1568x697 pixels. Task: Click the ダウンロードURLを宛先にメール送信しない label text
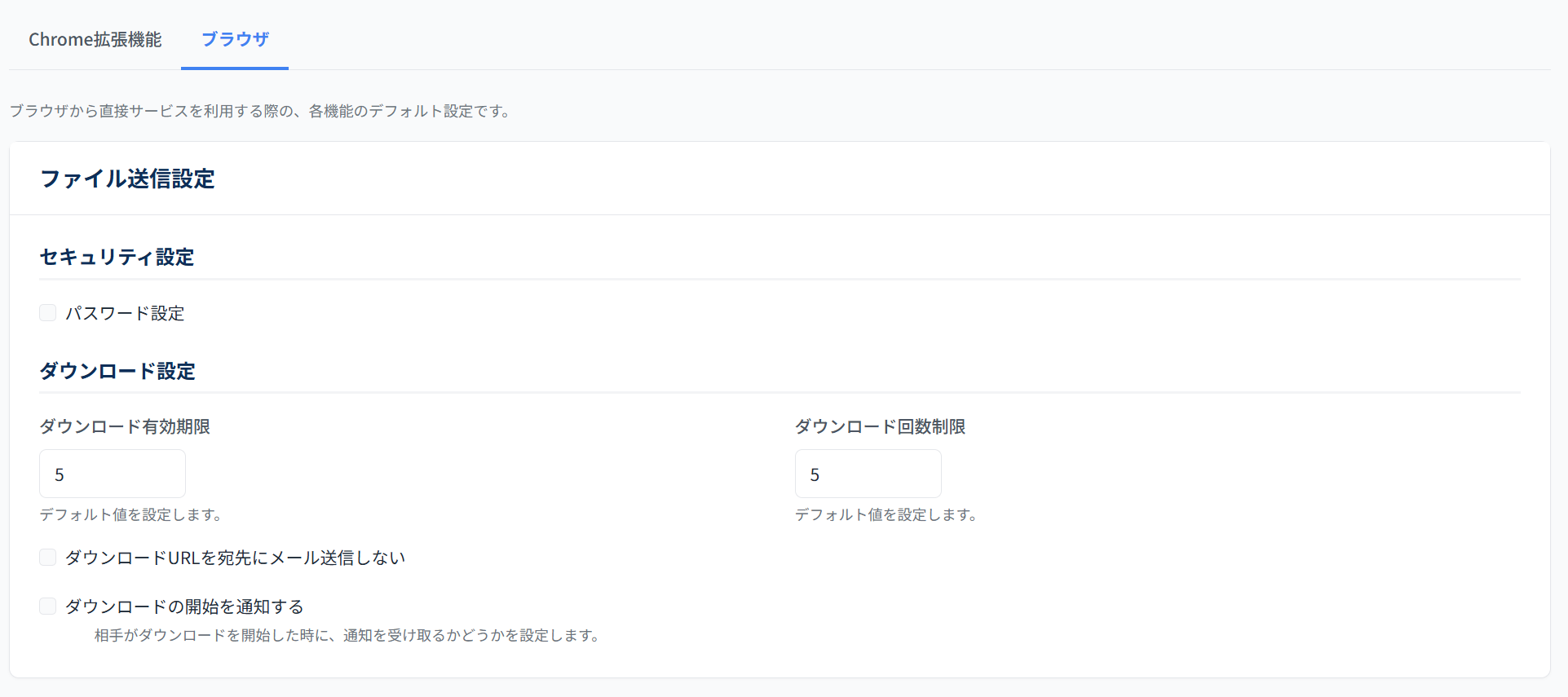click(235, 558)
